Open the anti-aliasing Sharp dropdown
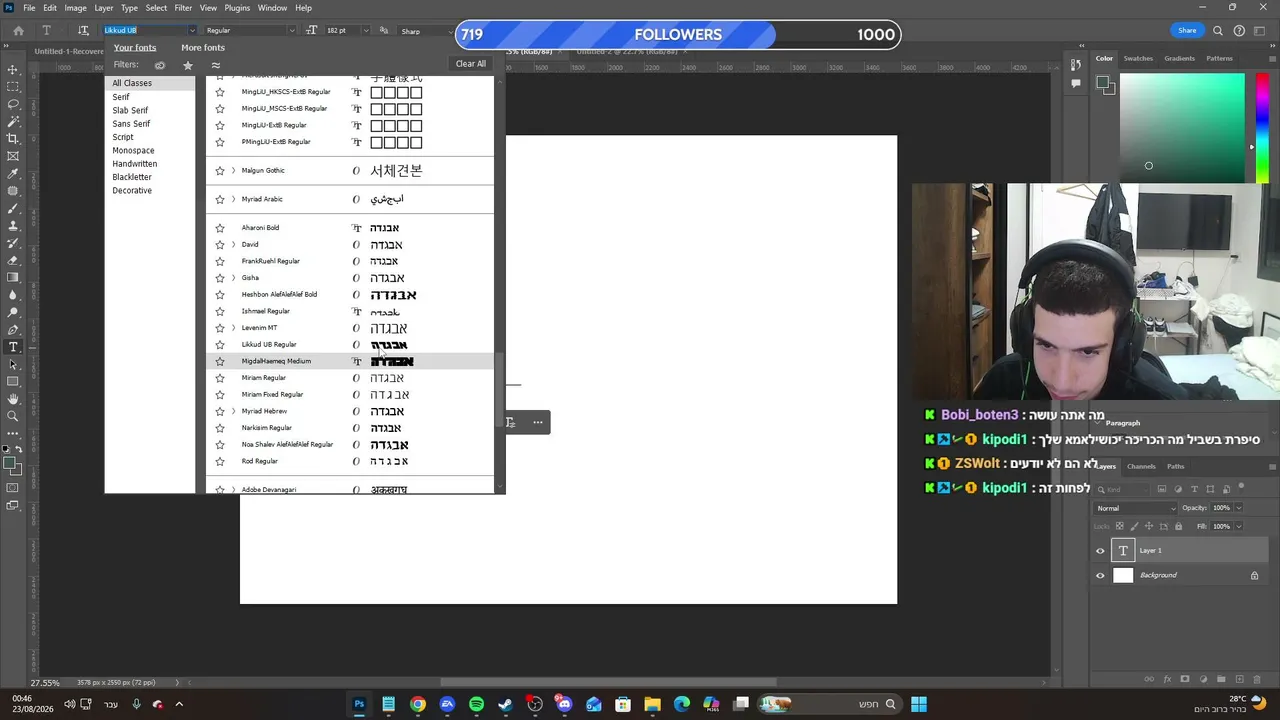The height and width of the screenshot is (720, 1280). point(424,31)
